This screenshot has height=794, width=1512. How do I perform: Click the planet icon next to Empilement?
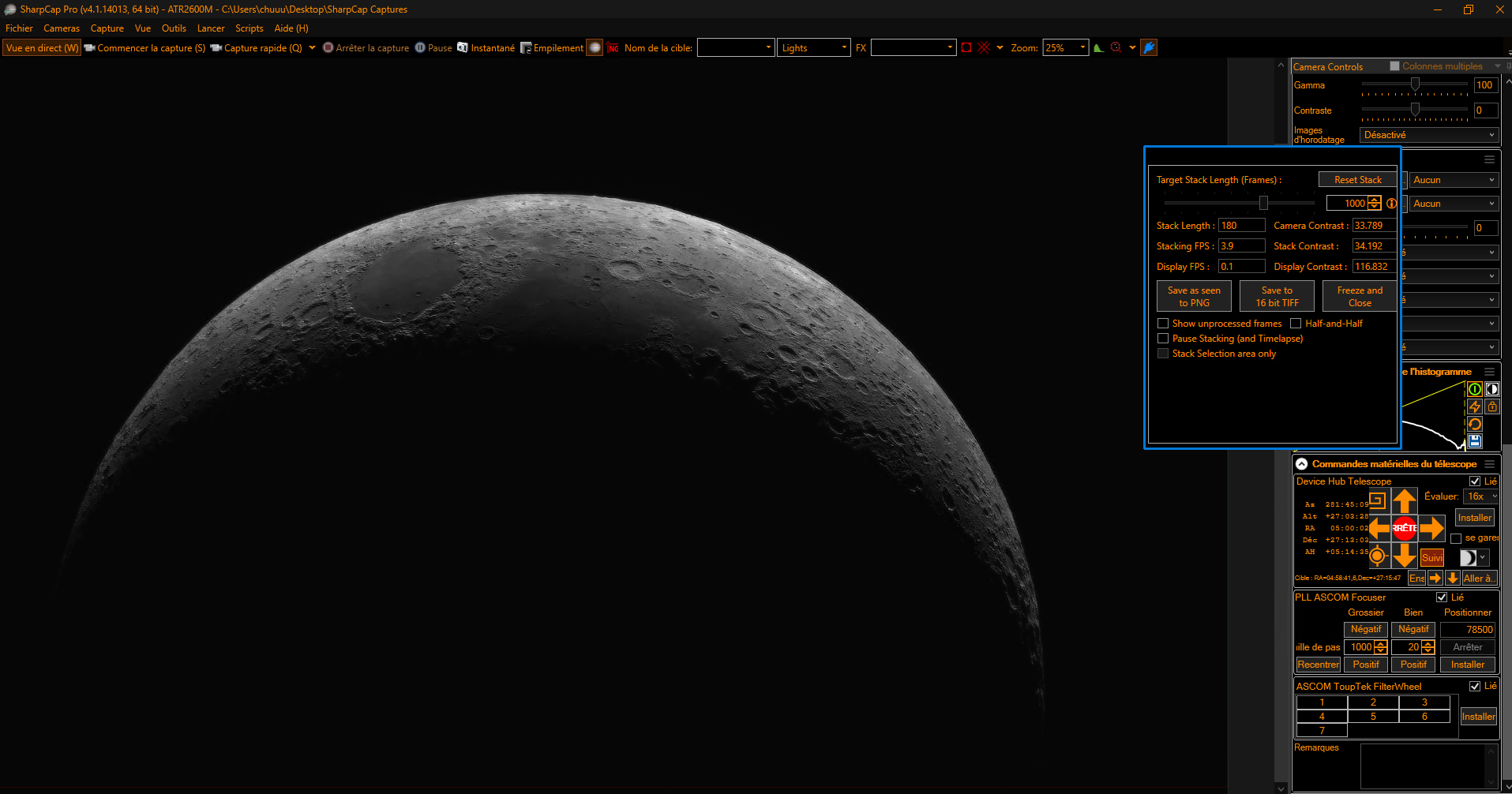tap(595, 48)
